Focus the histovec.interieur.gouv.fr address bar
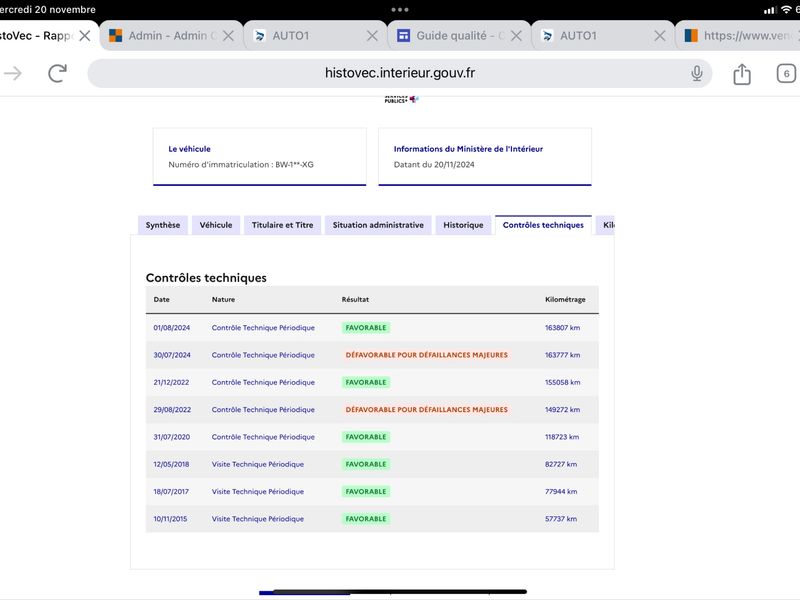 [x=399, y=73]
